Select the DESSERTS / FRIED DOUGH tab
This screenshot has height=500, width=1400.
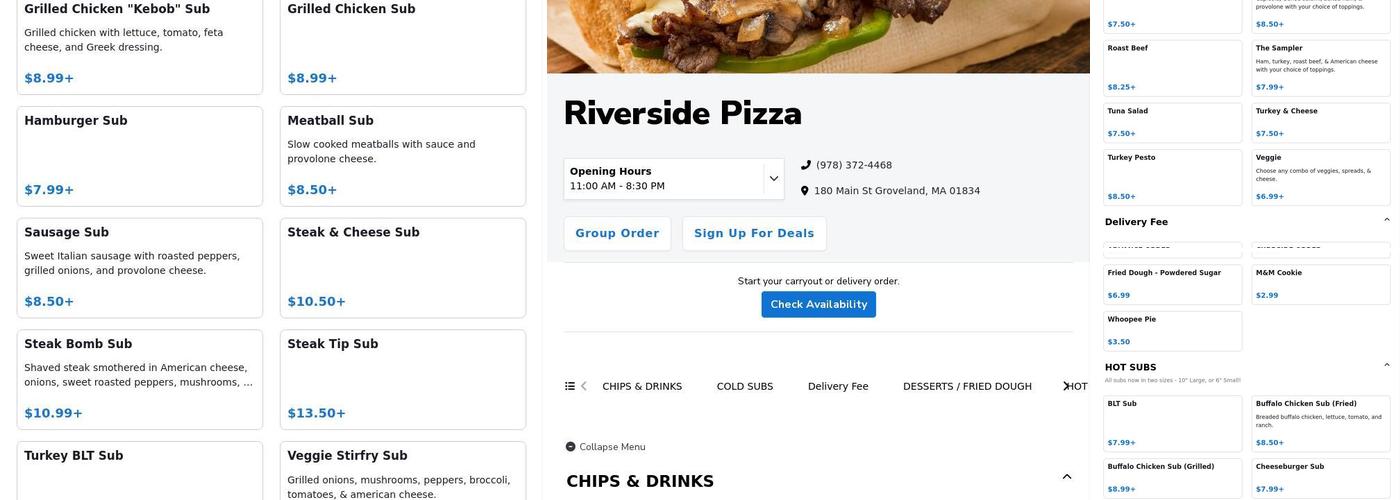point(967,386)
